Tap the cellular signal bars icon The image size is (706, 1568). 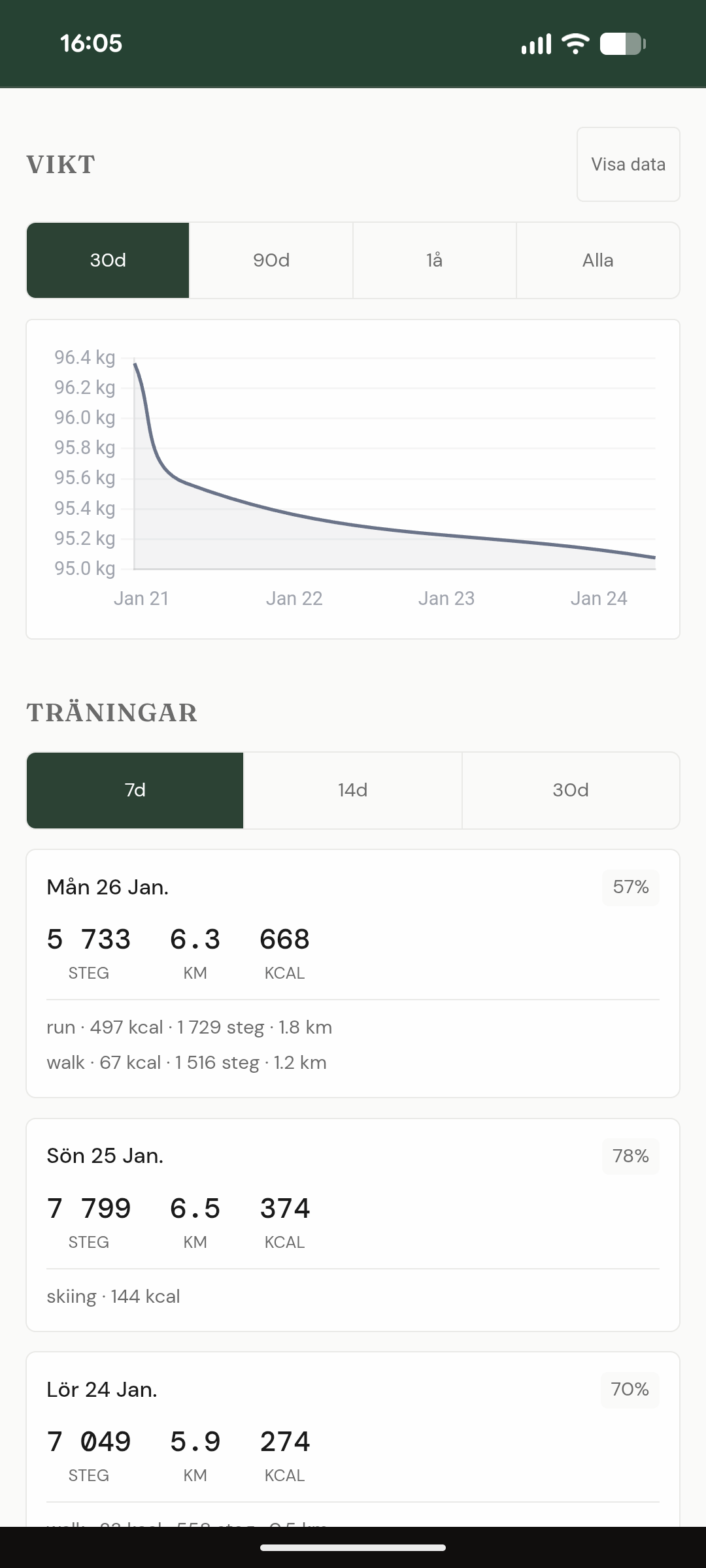pyautogui.click(x=536, y=44)
